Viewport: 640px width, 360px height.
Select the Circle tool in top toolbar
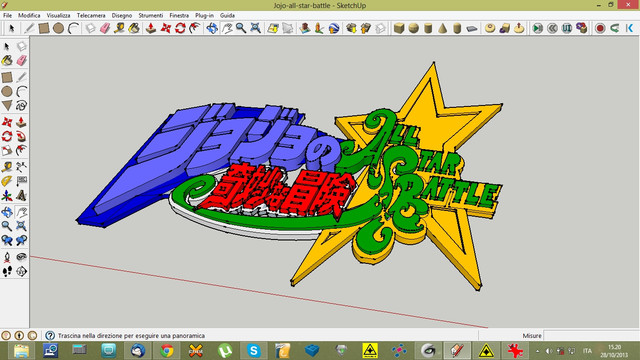[x=58, y=28]
